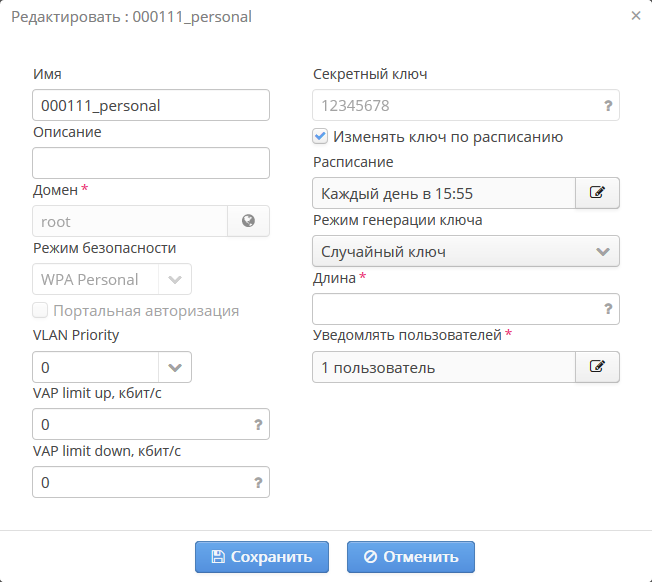Click help icon in VAP limit down field
The width and height of the screenshot is (652, 582).
(258, 483)
